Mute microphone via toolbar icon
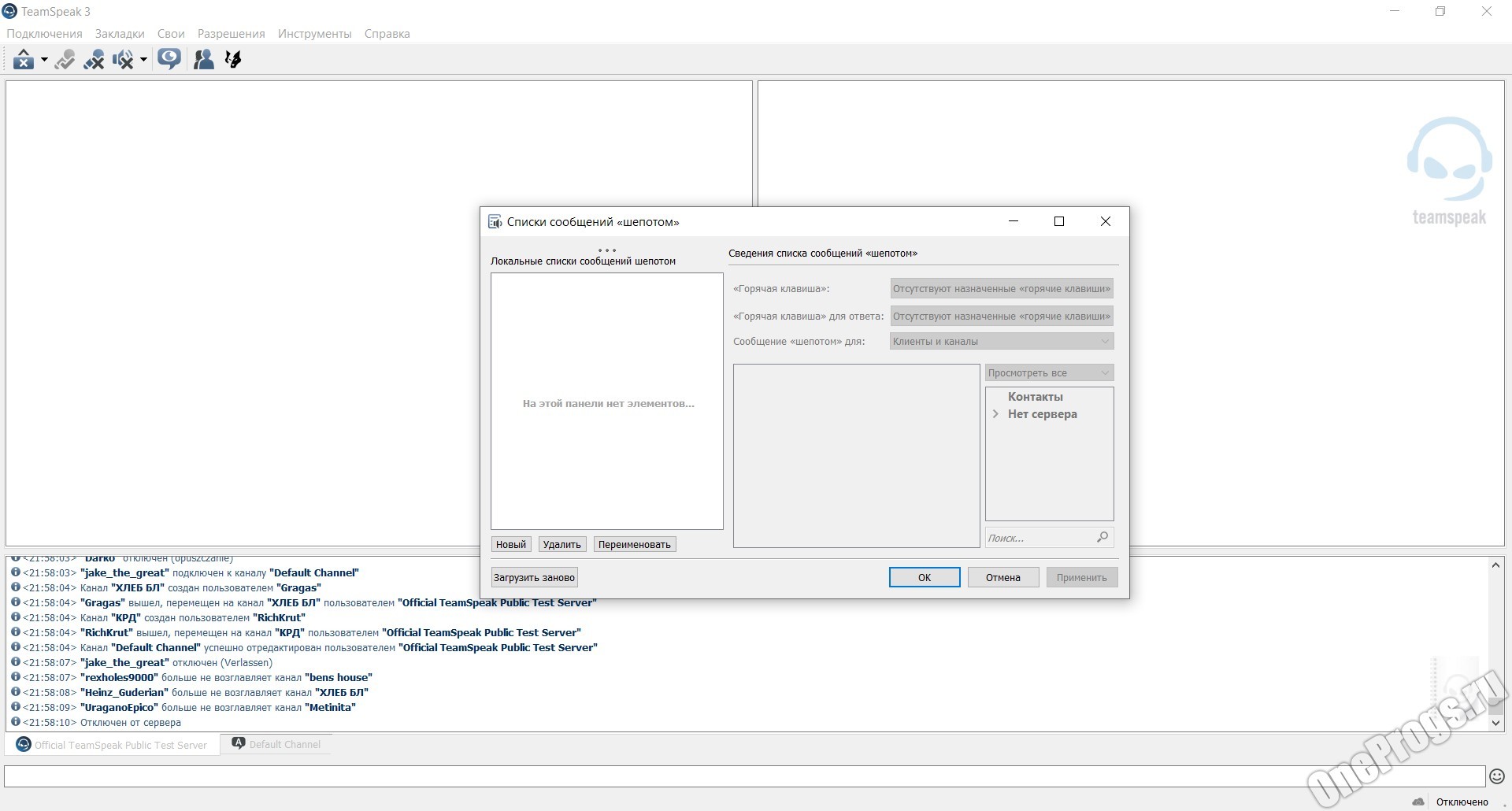 click(x=94, y=59)
